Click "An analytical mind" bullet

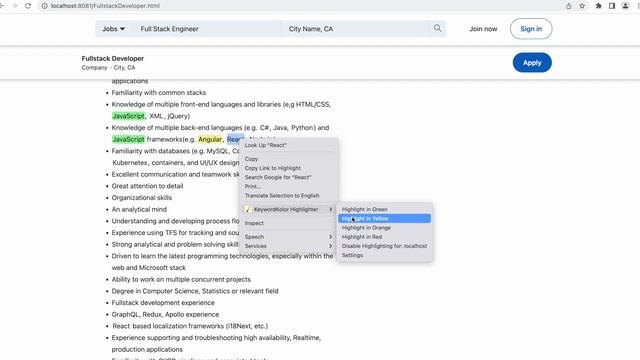coord(139,209)
